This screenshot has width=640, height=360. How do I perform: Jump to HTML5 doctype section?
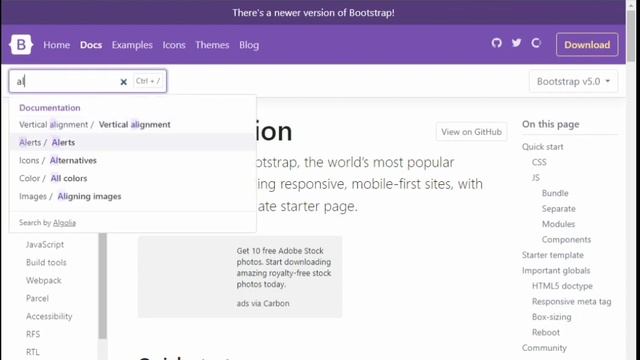click(562, 287)
